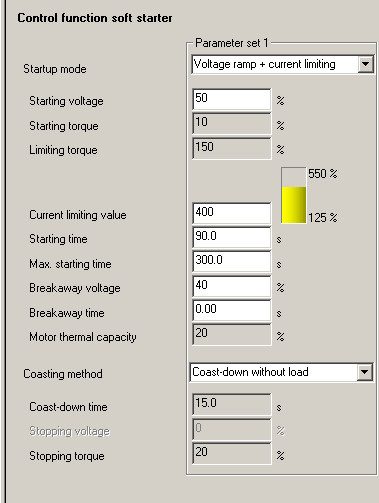
Task: Open the Coasting method dropdown arrow
Action: point(364,372)
